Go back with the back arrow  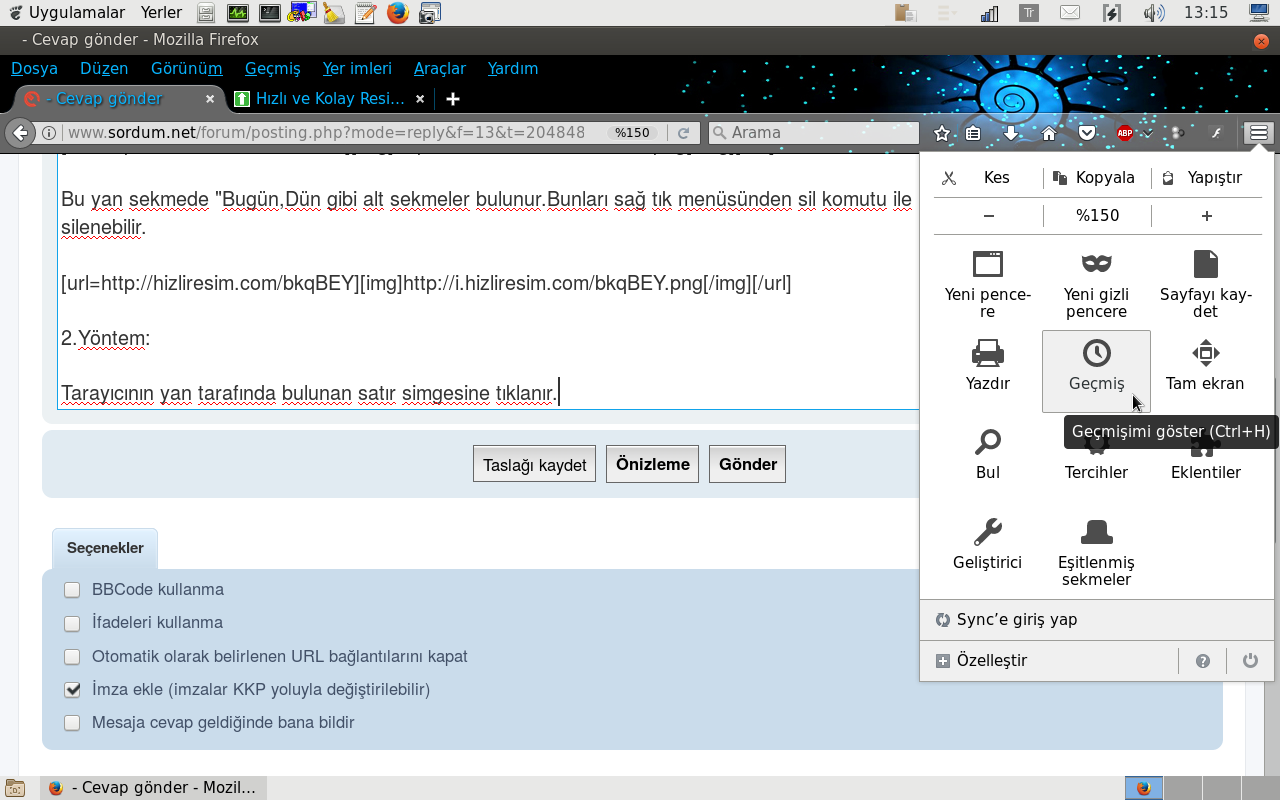point(20,132)
